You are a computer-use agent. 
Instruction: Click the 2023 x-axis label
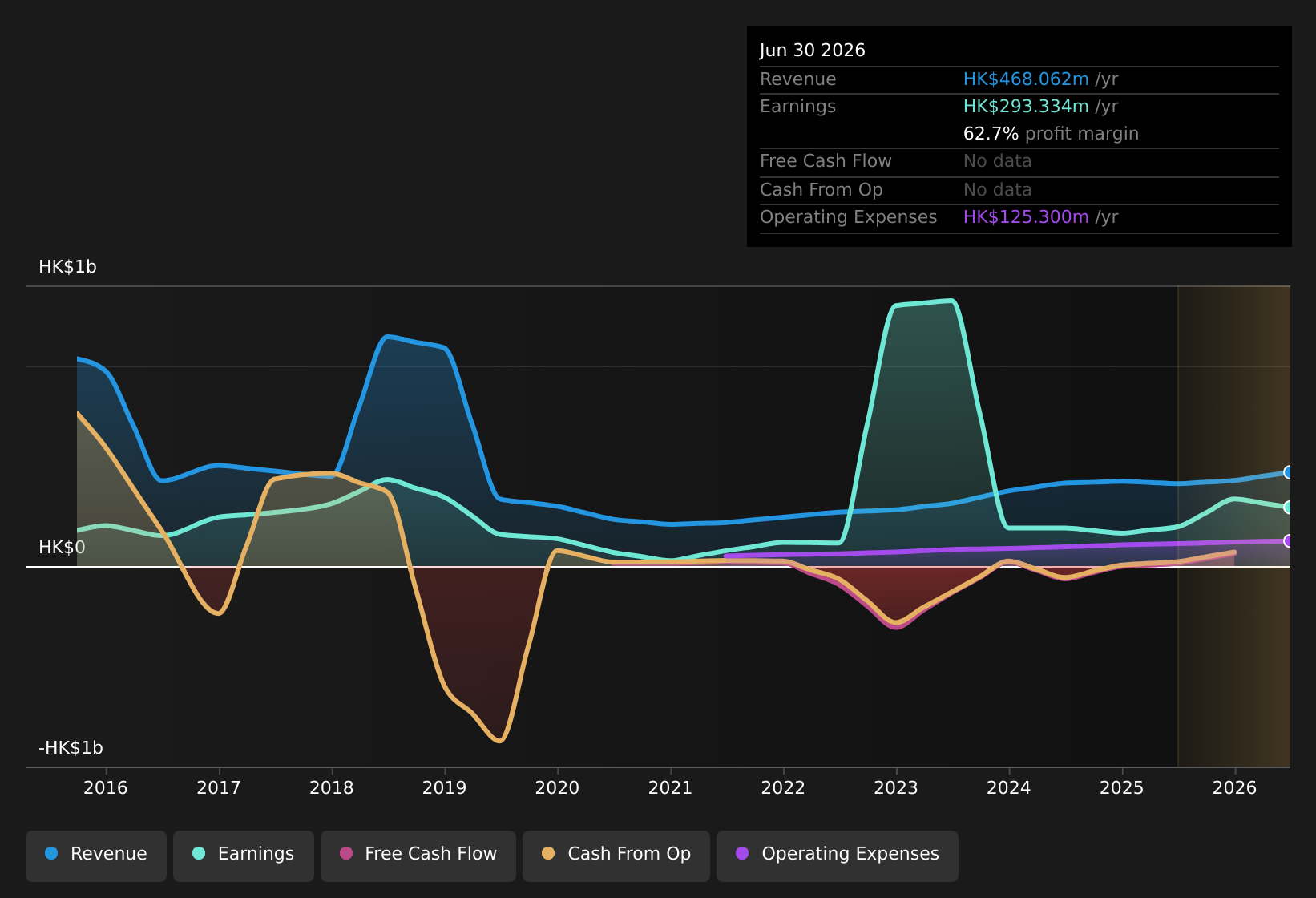(896, 787)
